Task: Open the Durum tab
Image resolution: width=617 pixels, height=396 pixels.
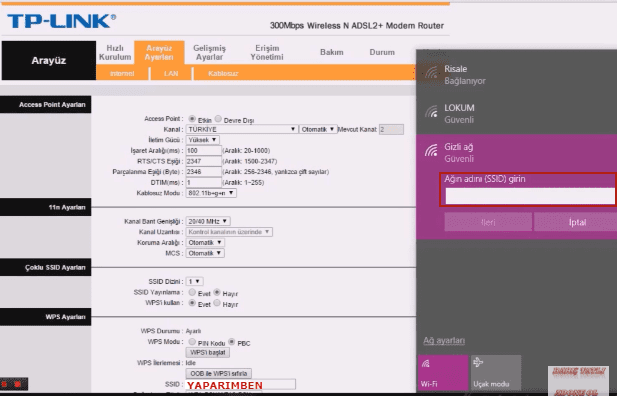Action: coord(382,52)
